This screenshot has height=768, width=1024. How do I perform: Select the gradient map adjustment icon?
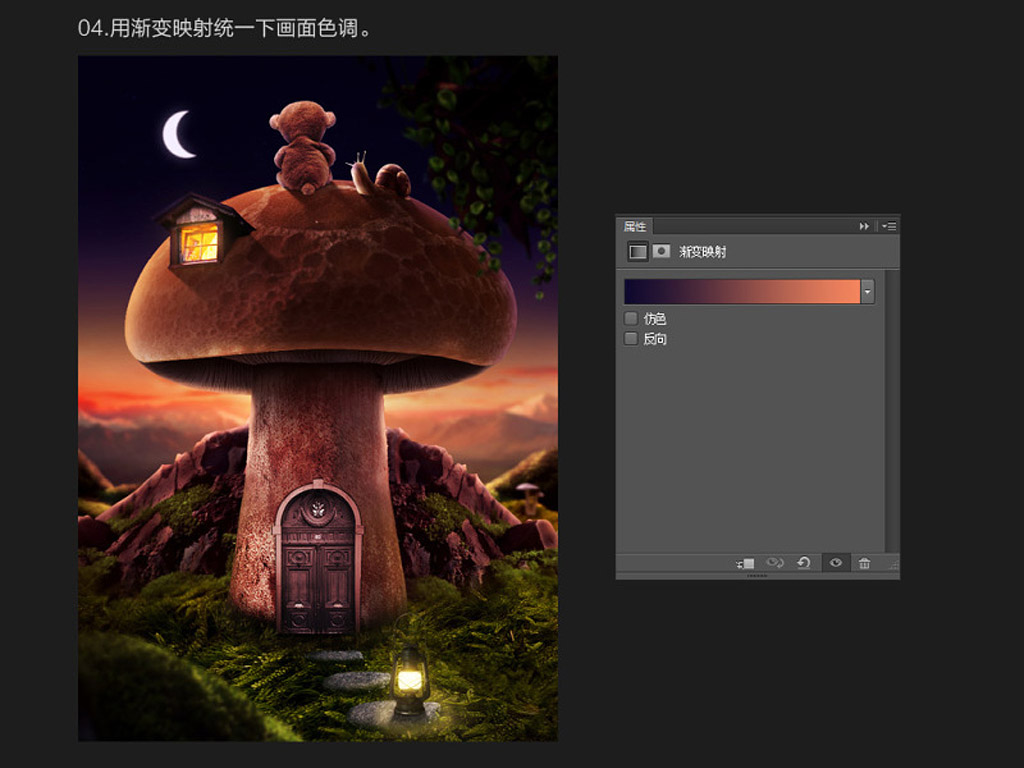coord(637,251)
